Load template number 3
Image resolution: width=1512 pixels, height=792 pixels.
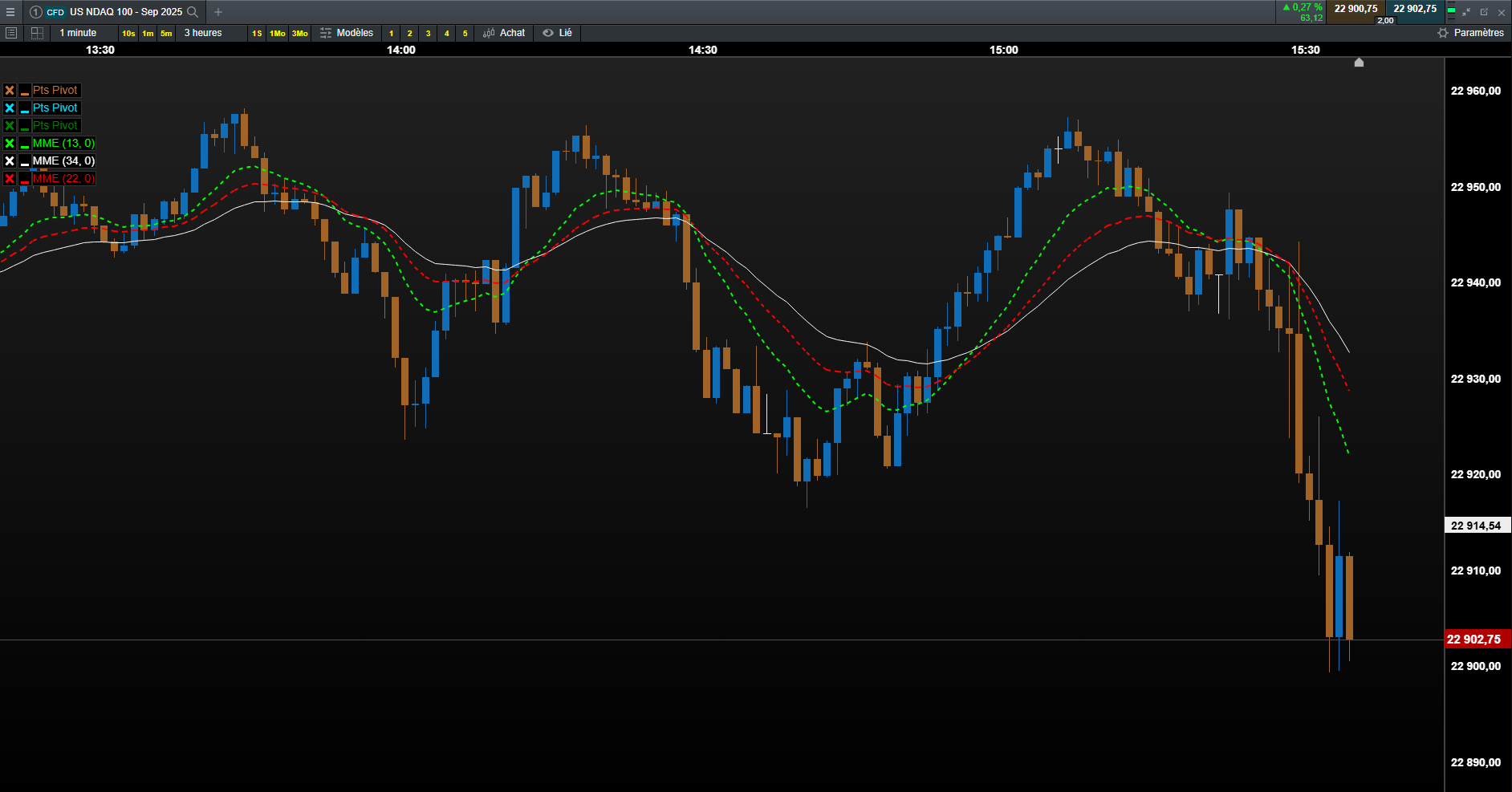pos(429,33)
